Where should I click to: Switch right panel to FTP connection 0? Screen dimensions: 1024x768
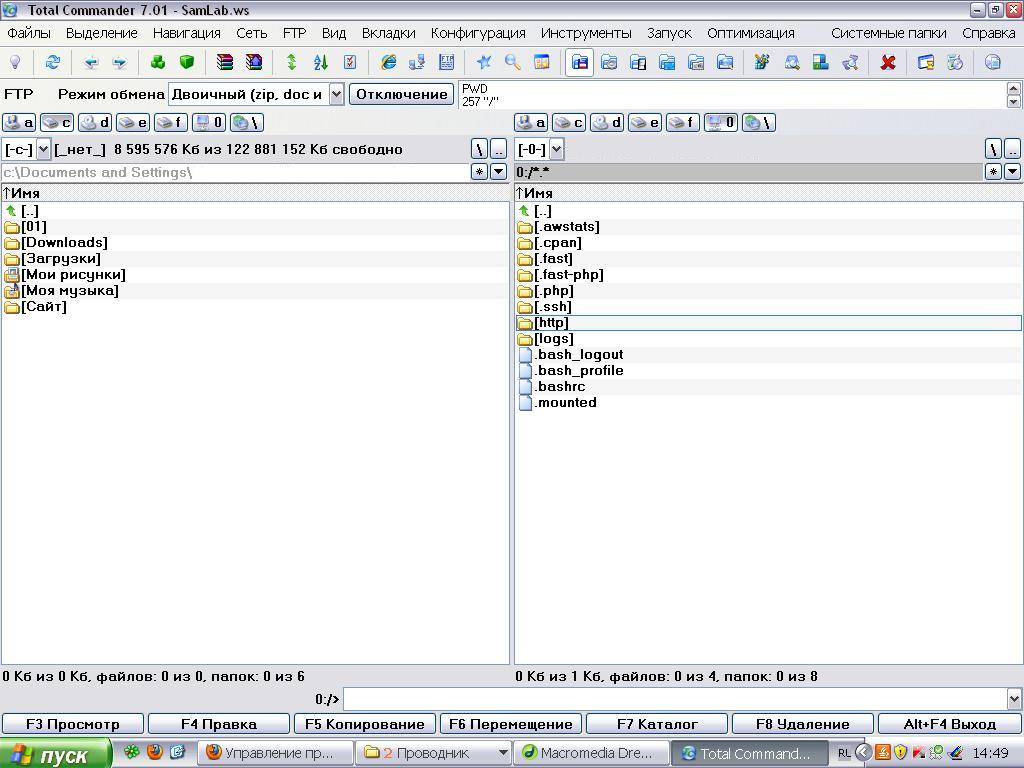(x=721, y=122)
